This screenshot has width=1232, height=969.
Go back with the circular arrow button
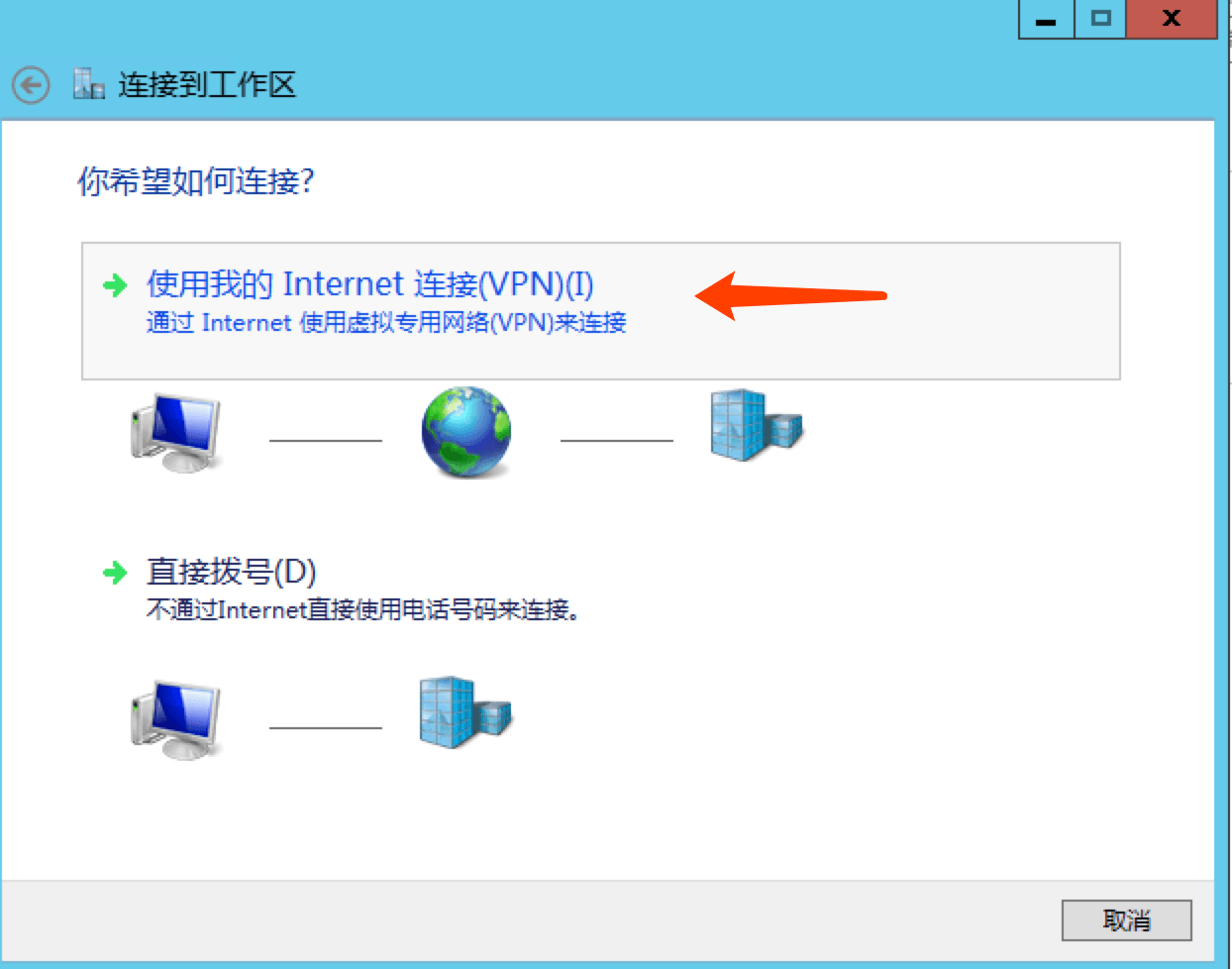(x=31, y=85)
